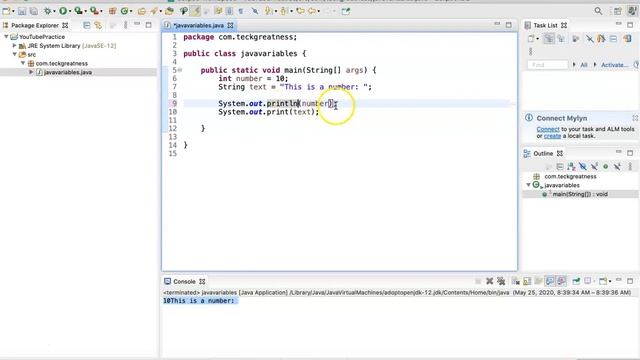Select javavariables.java in Package Explorer

[x=67, y=72]
